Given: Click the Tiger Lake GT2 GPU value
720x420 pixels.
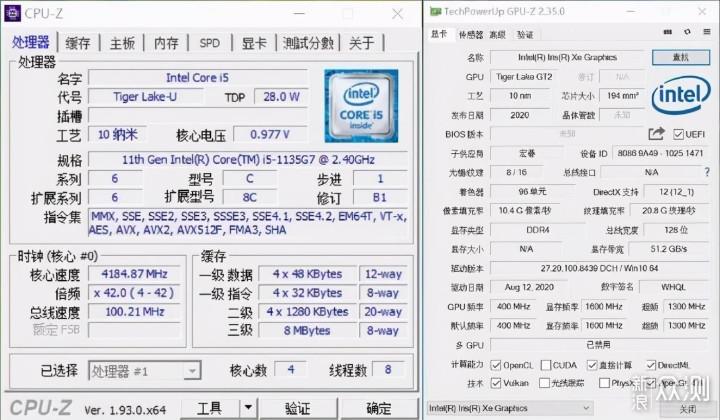Looking at the screenshot, I should tap(524, 77).
